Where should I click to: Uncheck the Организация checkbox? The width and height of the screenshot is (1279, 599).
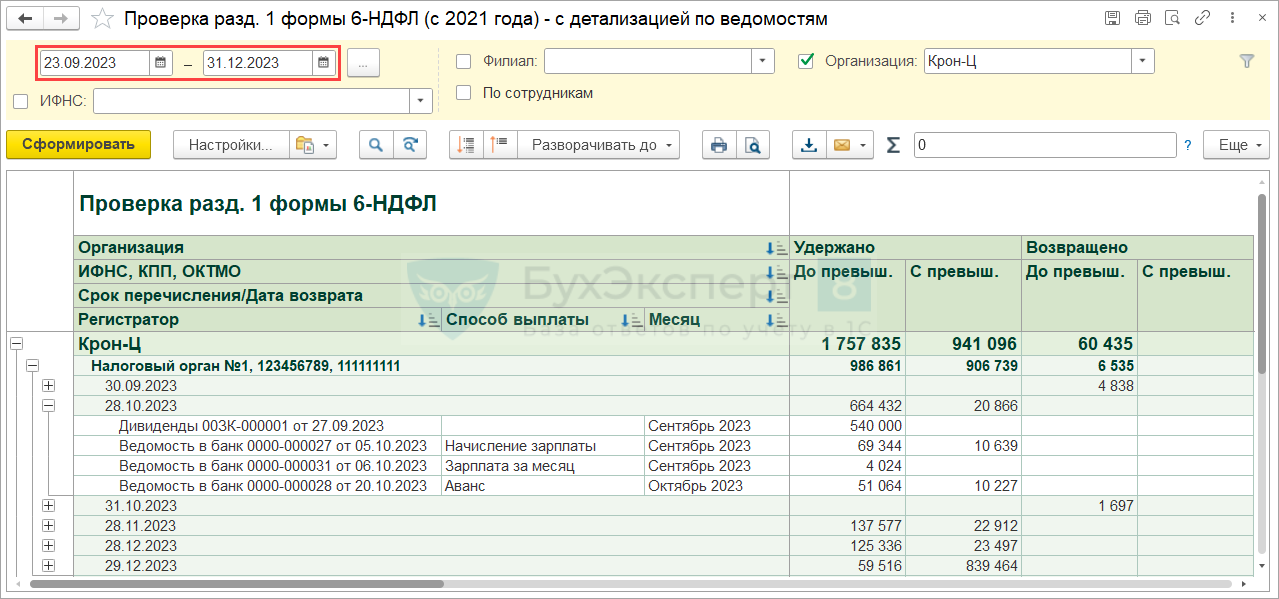click(806, 62)
